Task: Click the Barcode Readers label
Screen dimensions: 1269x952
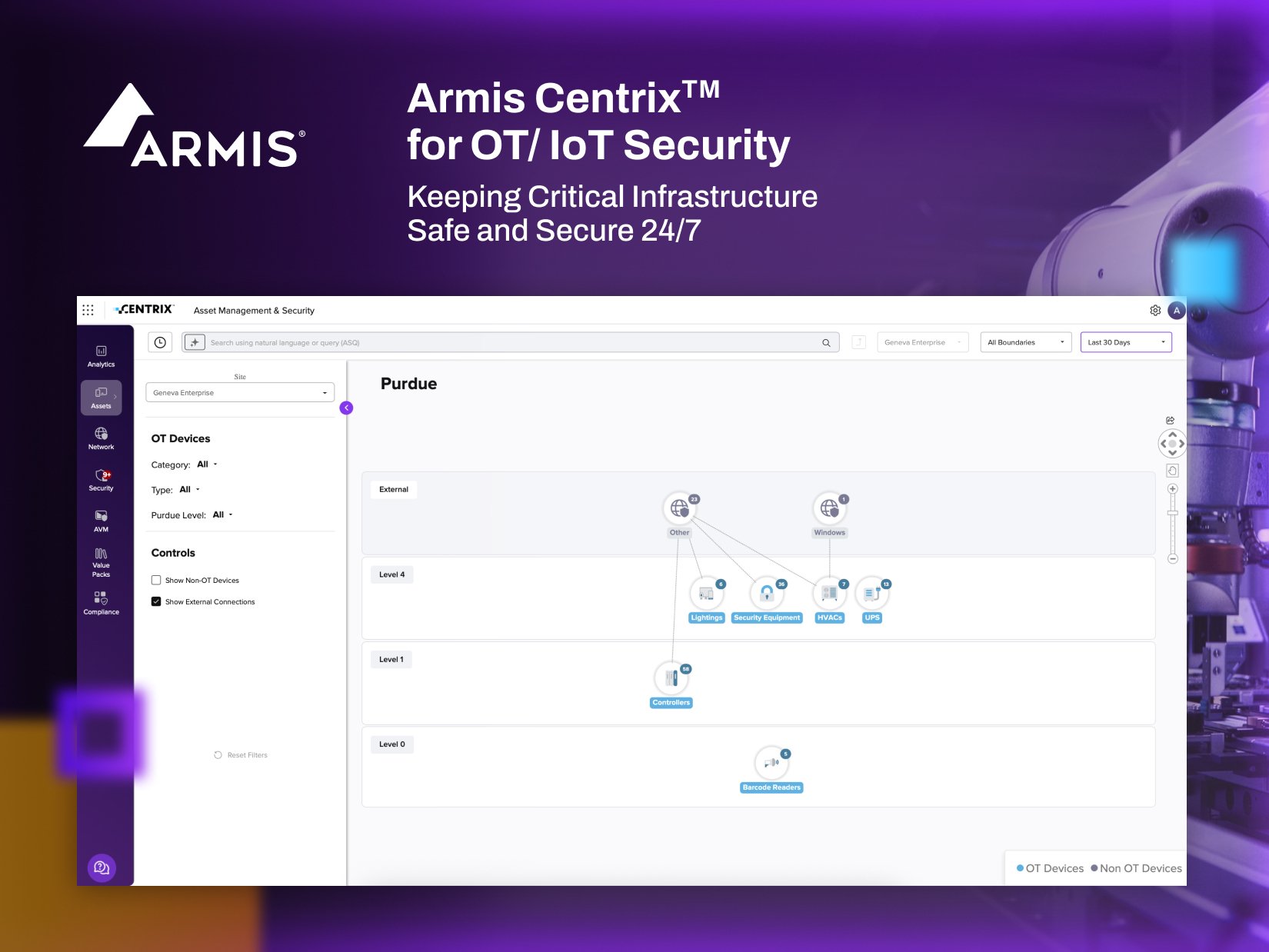Action: (771, 787)
